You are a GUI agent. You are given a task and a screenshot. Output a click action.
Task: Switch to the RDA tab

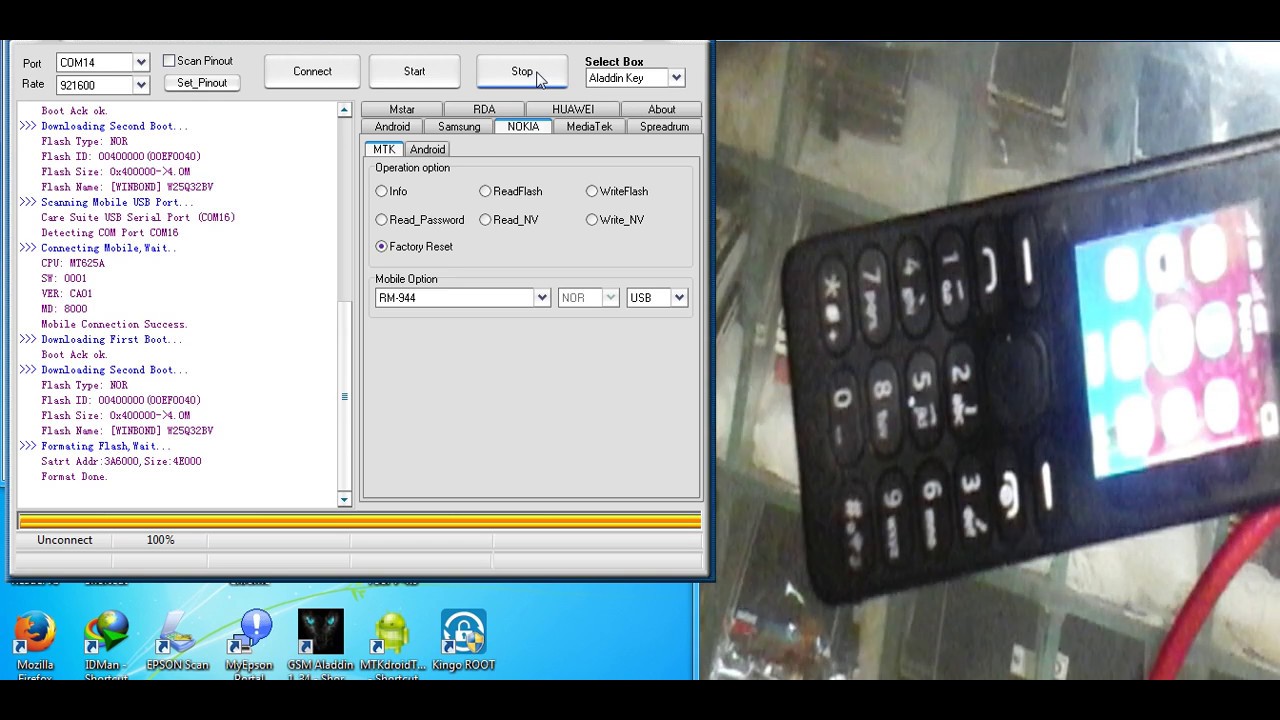coord(484,110)
